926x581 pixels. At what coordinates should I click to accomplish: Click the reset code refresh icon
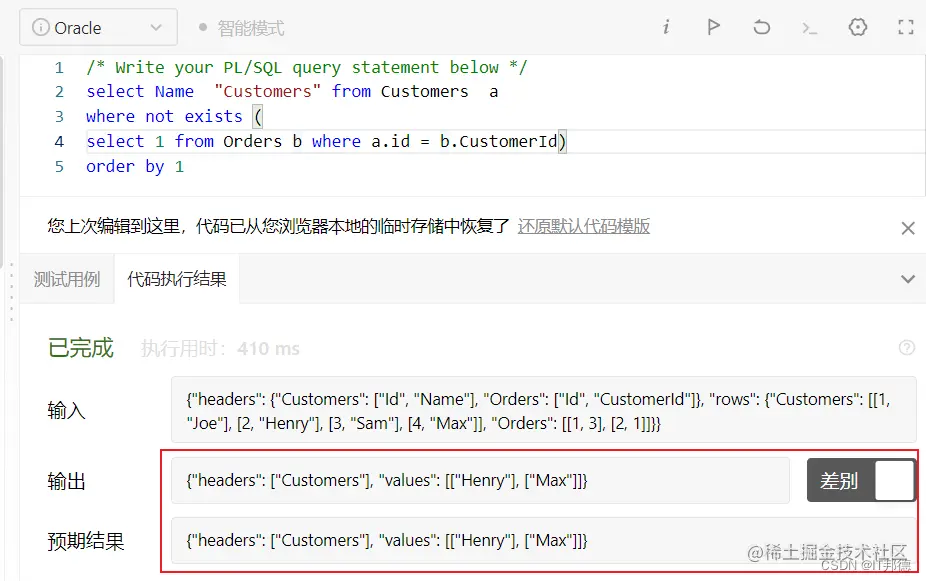761,27
